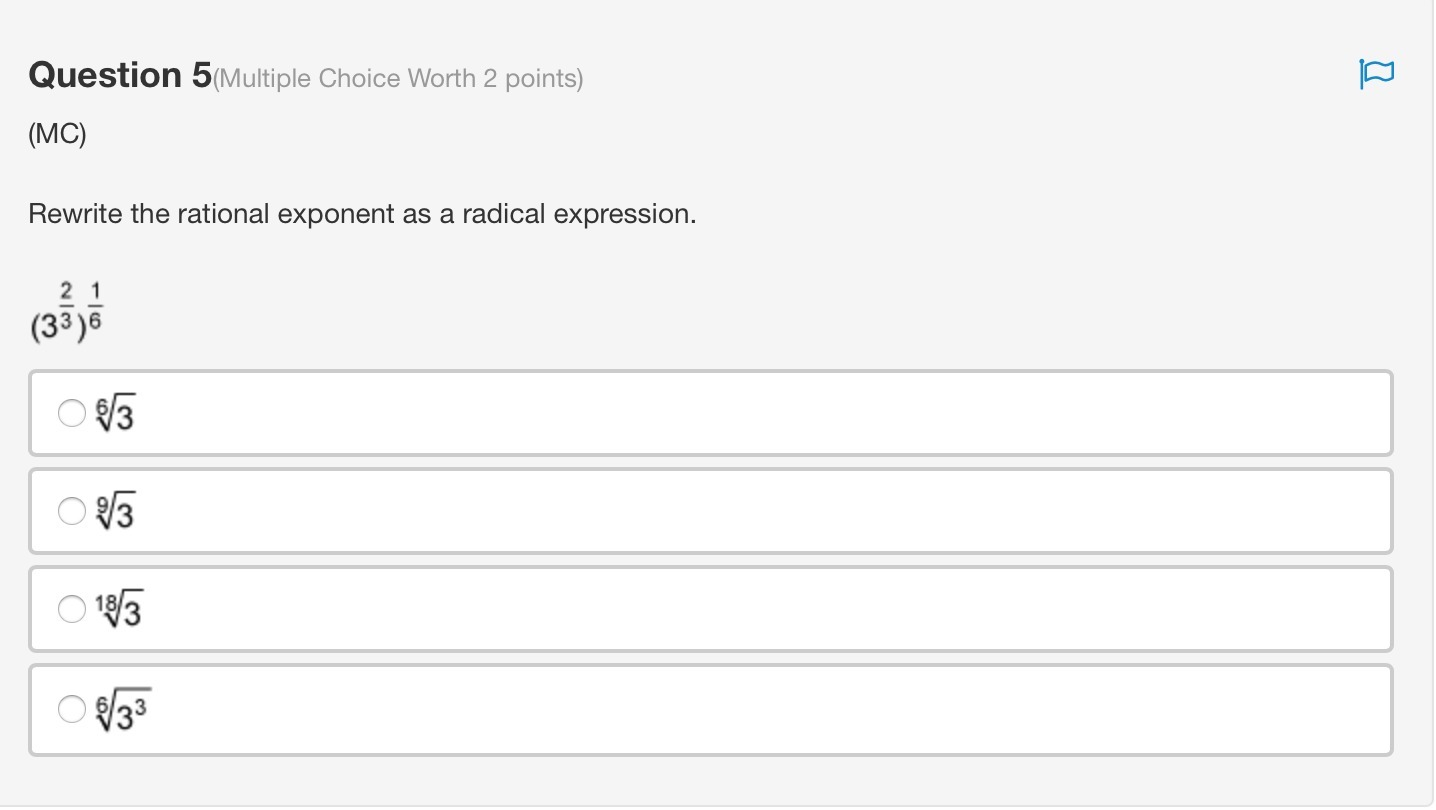Click the third answer choice box
Screen dimensions: 1436x810
click(710, 609)
